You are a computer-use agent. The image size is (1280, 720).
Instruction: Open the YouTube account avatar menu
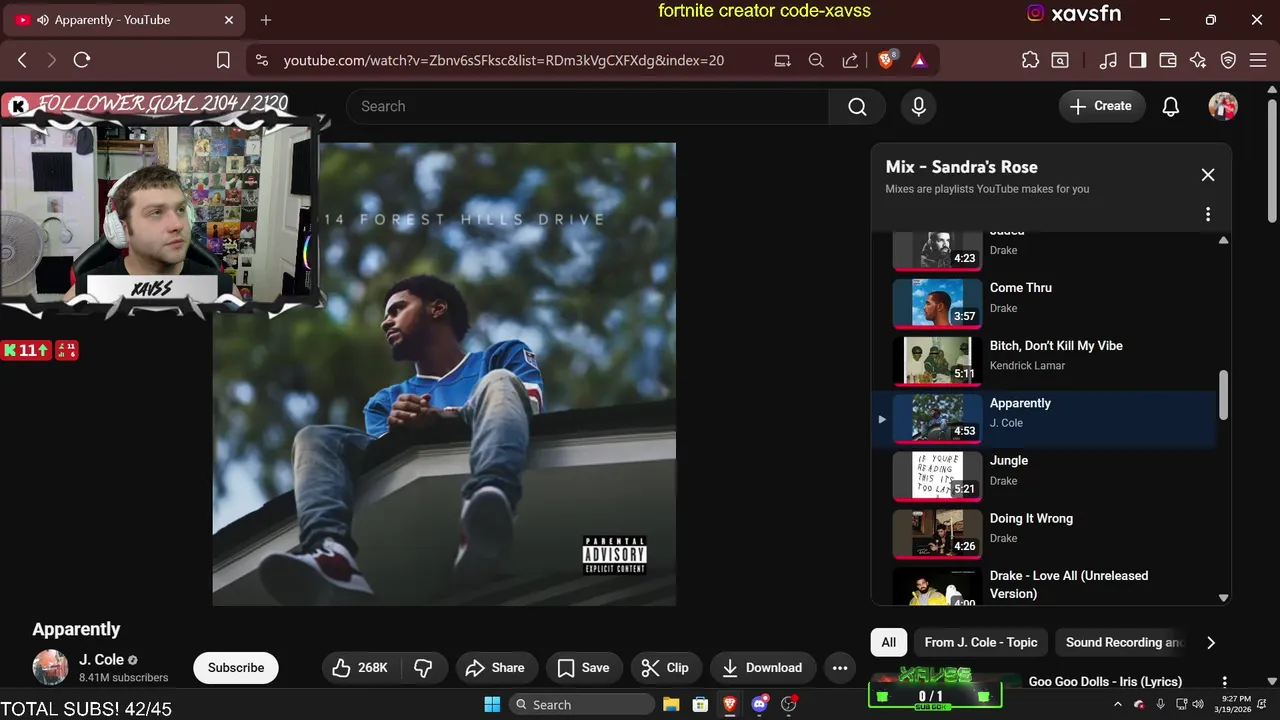(x=1223, y=106)
